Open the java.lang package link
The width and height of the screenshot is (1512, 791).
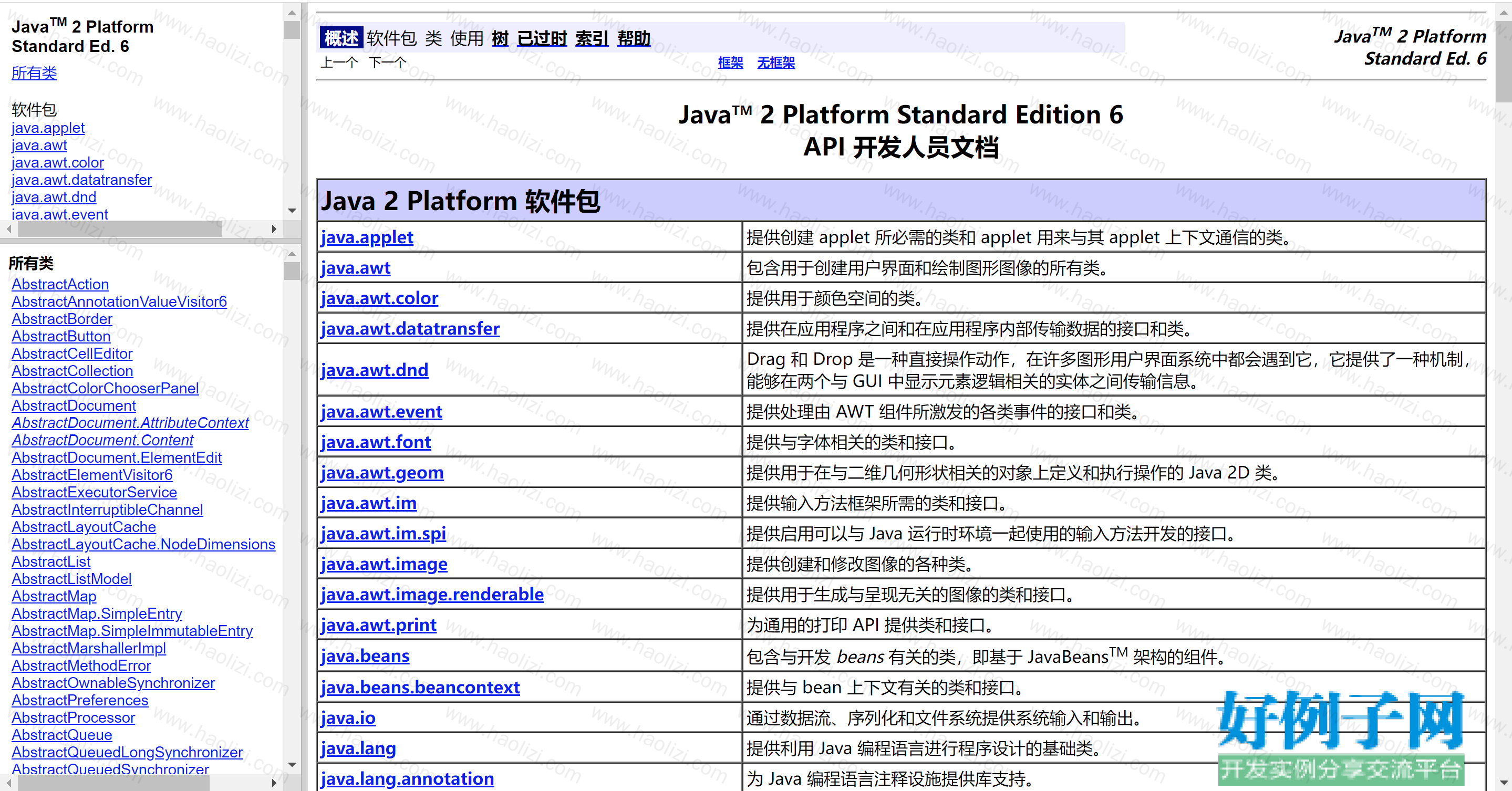click(358, 749)
